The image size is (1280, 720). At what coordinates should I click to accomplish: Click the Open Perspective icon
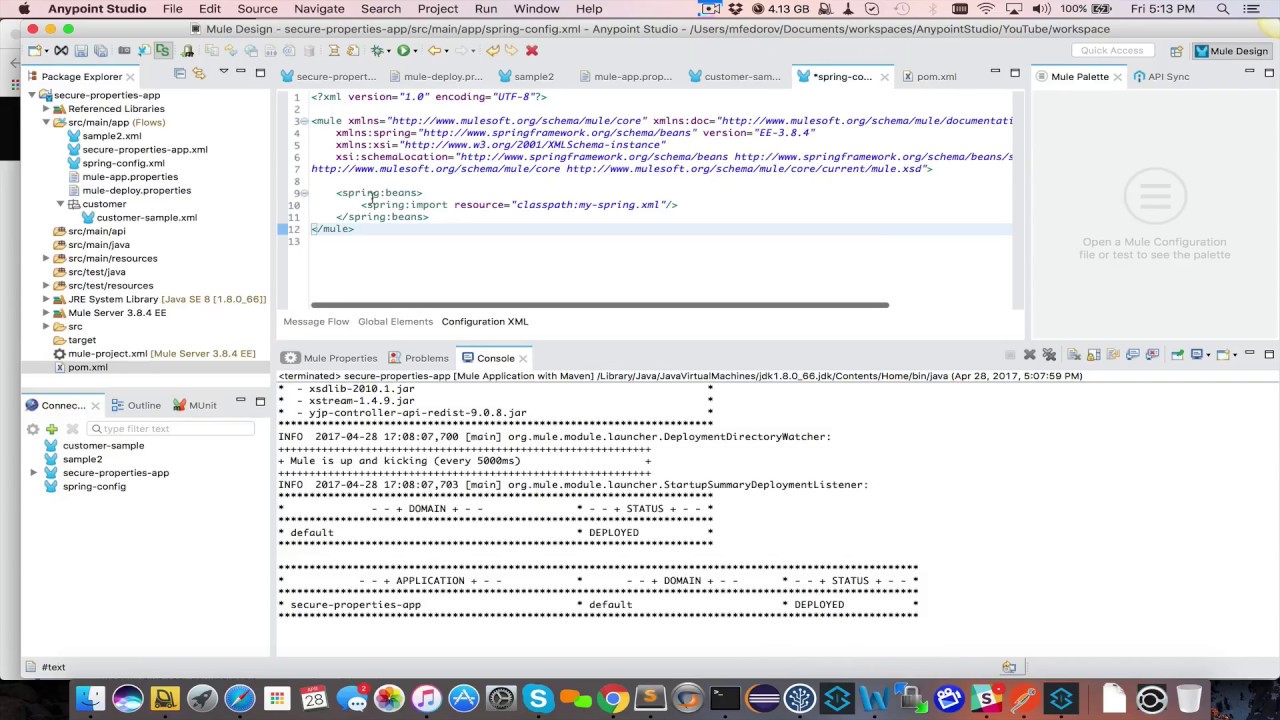click(x=1176, y=51)
